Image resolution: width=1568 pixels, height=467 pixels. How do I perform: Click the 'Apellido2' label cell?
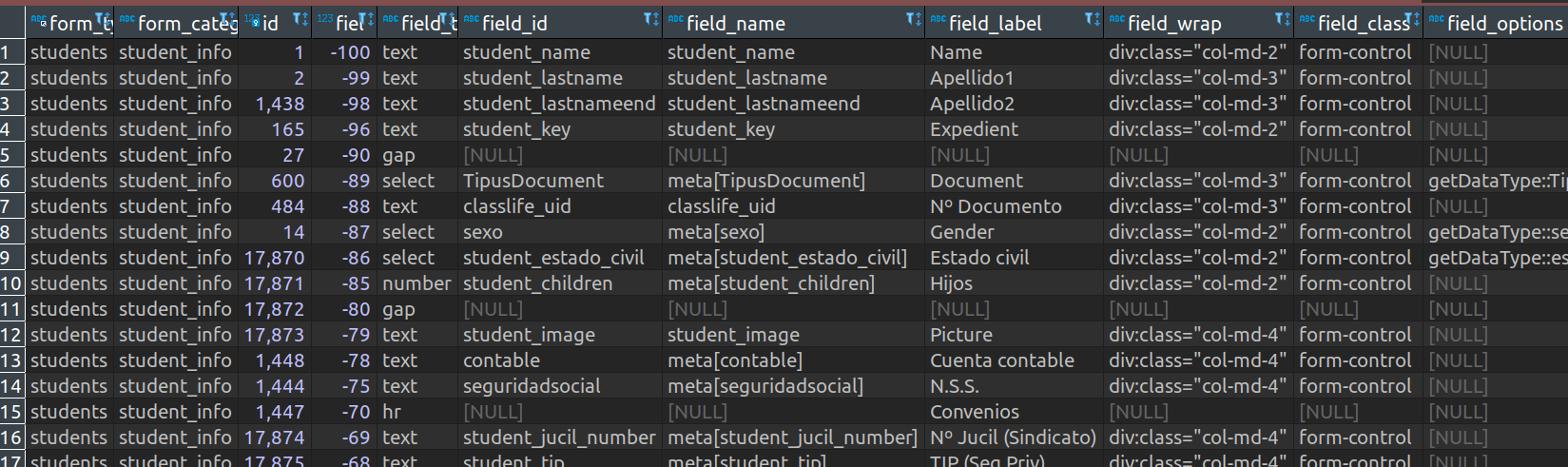coord(1014,104)
